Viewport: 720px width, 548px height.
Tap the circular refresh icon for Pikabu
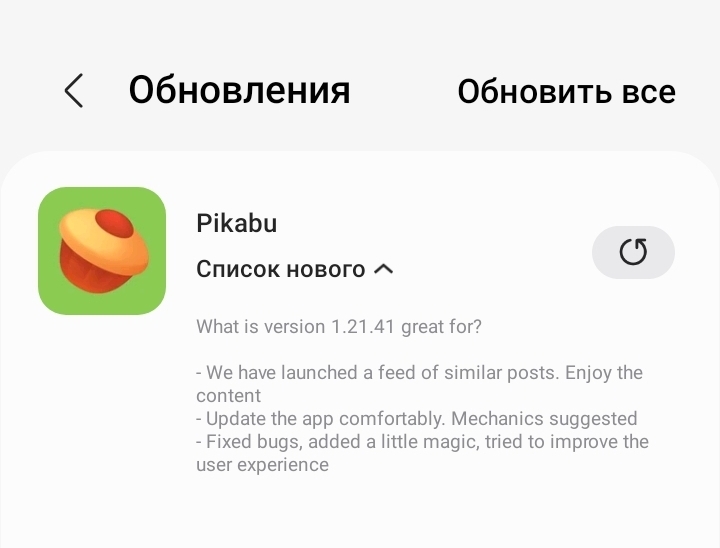(633, 252)
